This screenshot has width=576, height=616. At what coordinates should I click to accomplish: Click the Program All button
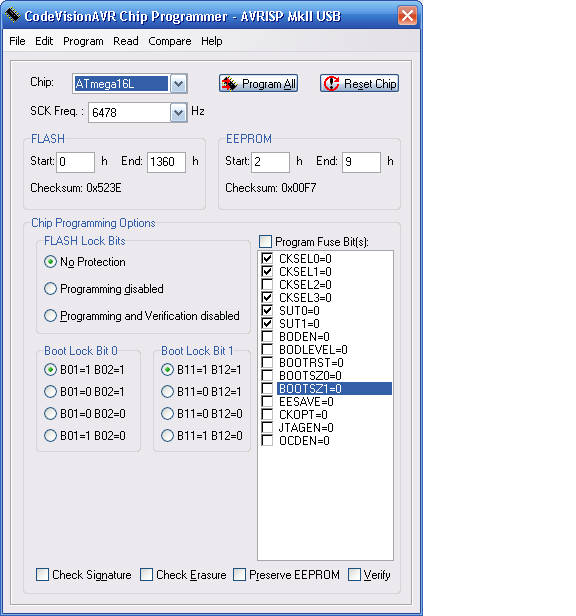coord(259,83)
